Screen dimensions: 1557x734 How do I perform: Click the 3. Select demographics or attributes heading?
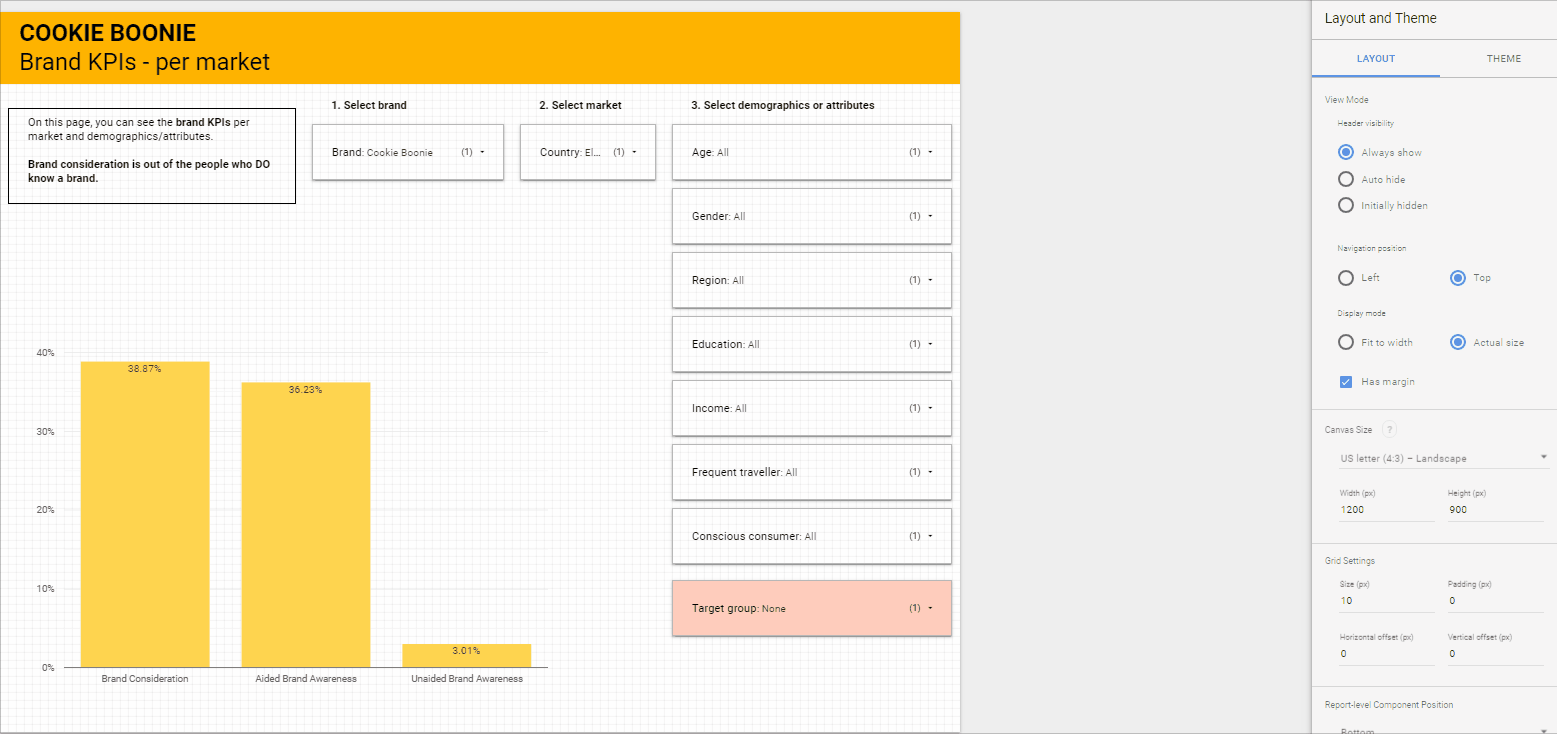[783, 105]
